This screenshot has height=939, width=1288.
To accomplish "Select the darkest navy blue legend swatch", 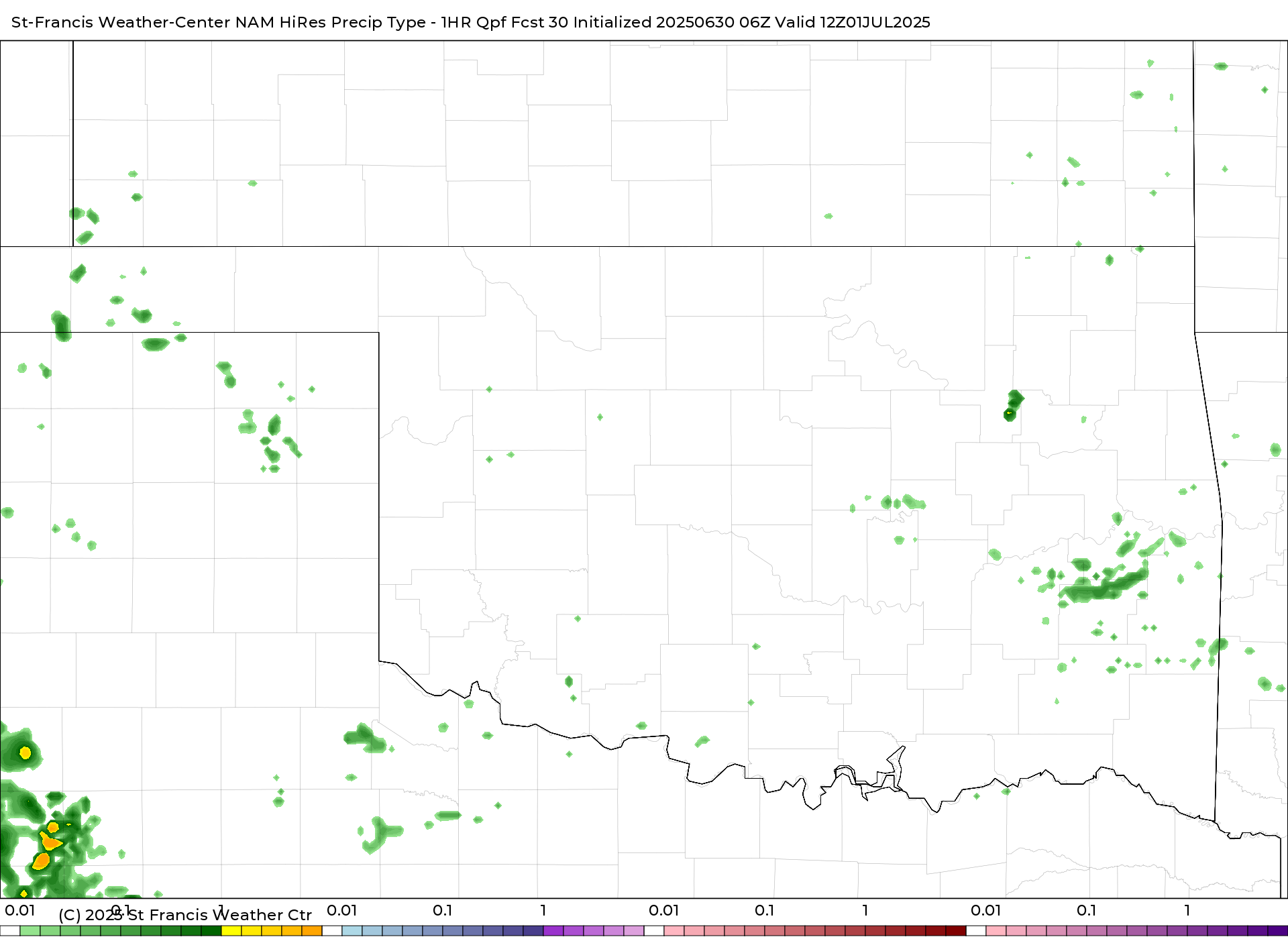I will click(x=533, y=931).
